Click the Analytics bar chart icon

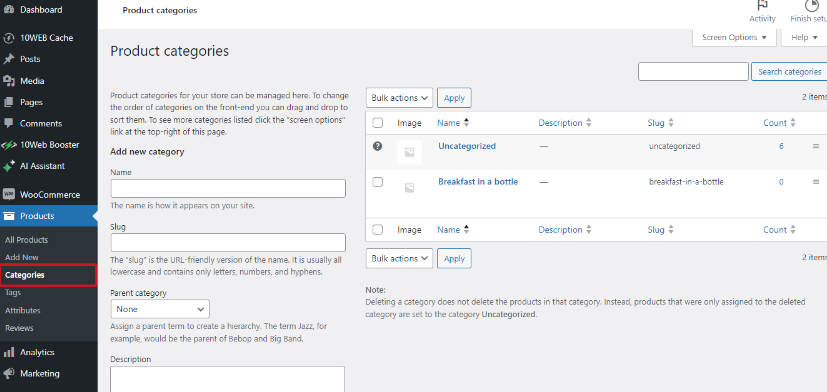point(8,352)
